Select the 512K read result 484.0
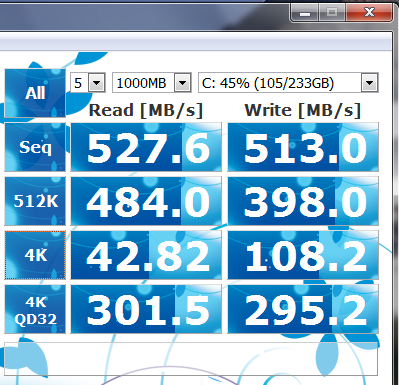 pyautogui.click(x=146, y=201)
